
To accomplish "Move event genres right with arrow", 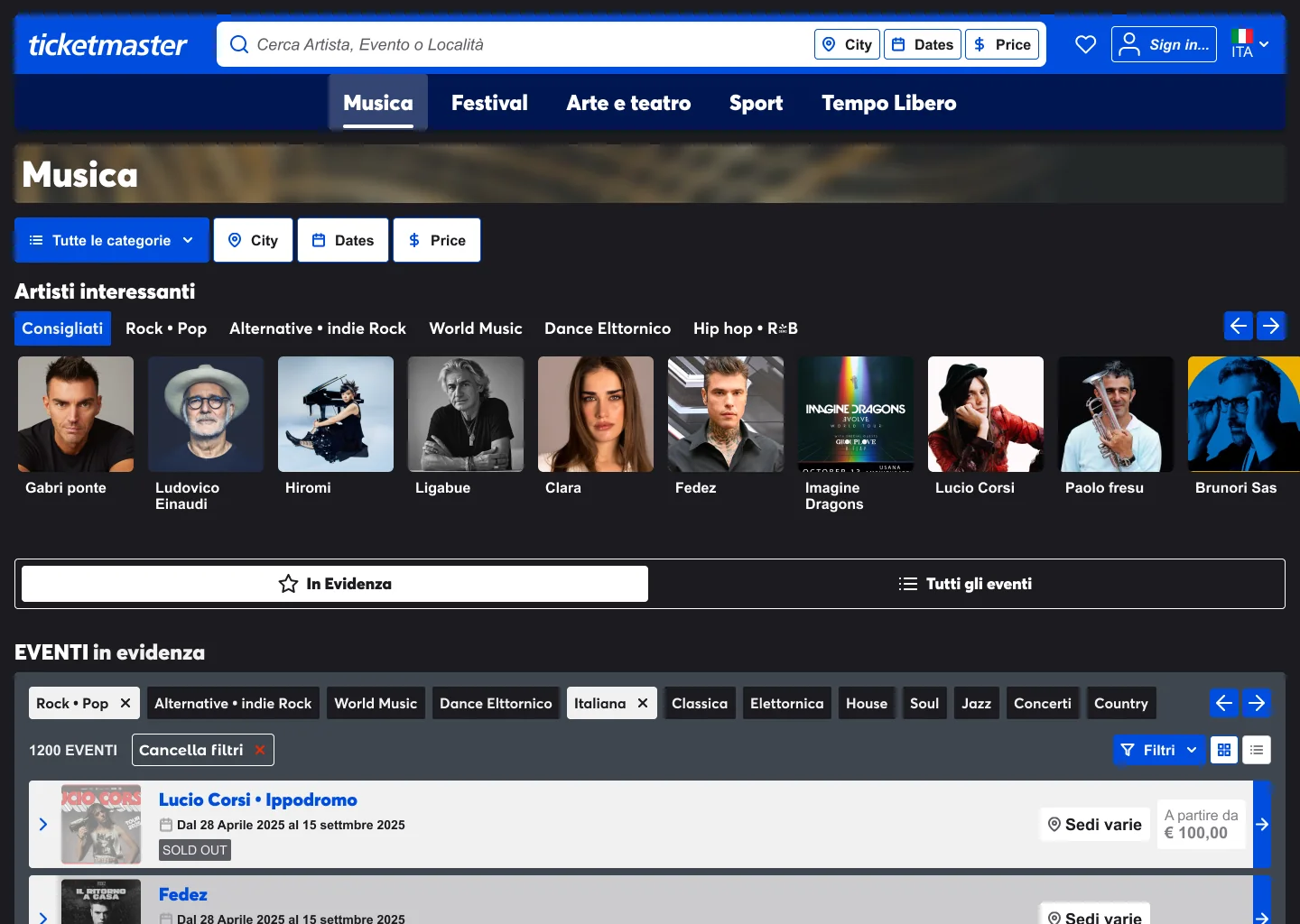I will tap(1257, 703).
